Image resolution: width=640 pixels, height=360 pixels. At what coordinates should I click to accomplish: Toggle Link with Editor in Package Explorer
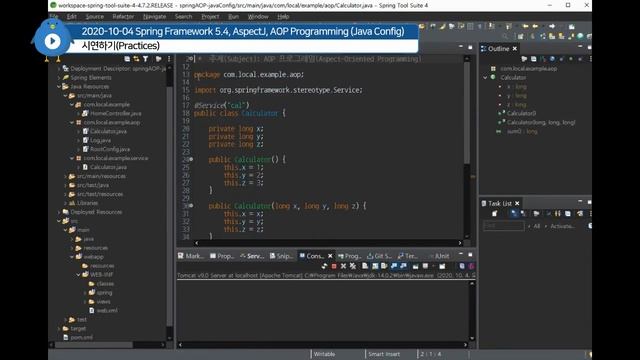(136, 59)
